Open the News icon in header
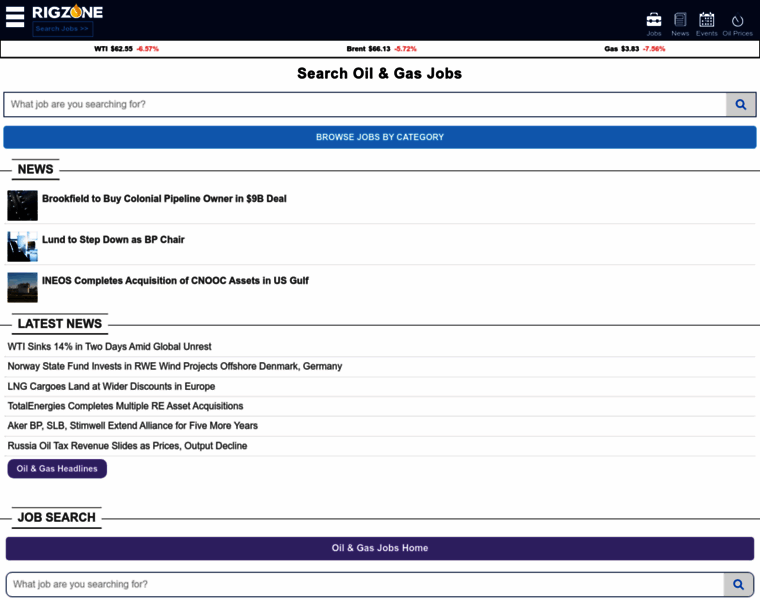The height and width of the screenshot is (600, 760). click(x=680, y=20)
